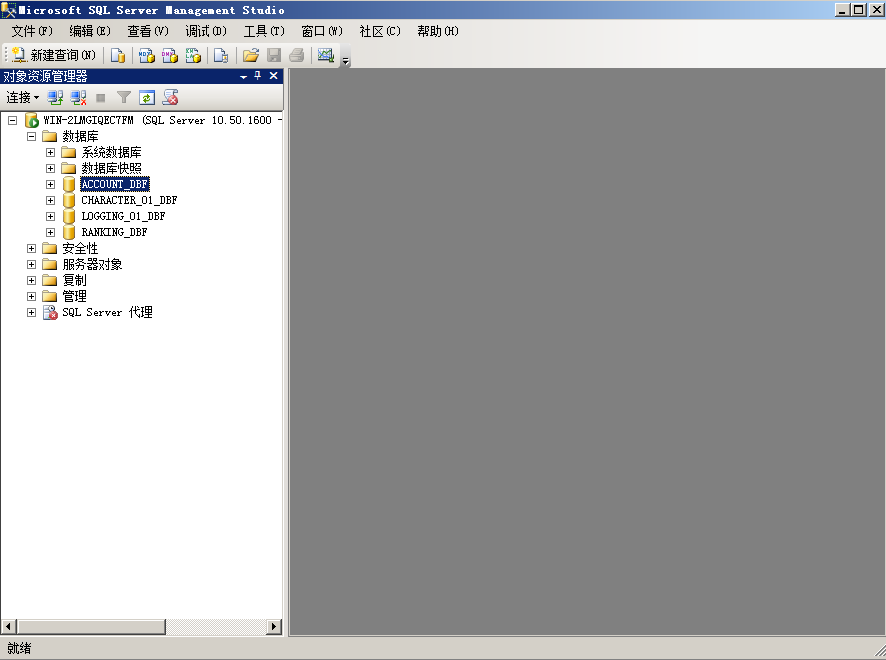Expand the 系统数据库 folder

[50, 153]
